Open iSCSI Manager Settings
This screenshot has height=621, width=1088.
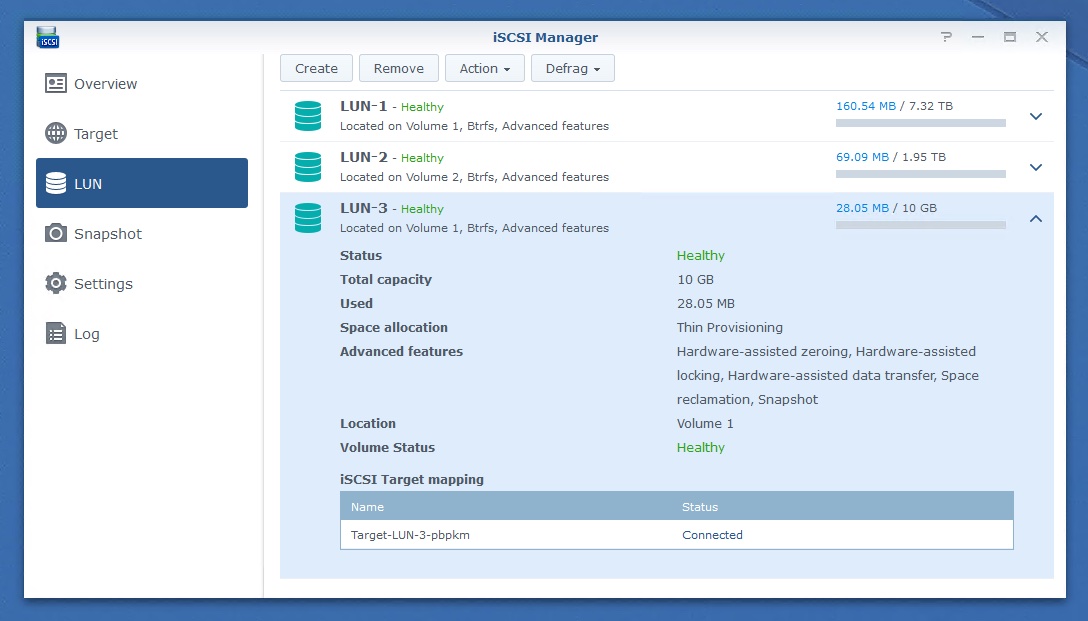click(103, 283)
